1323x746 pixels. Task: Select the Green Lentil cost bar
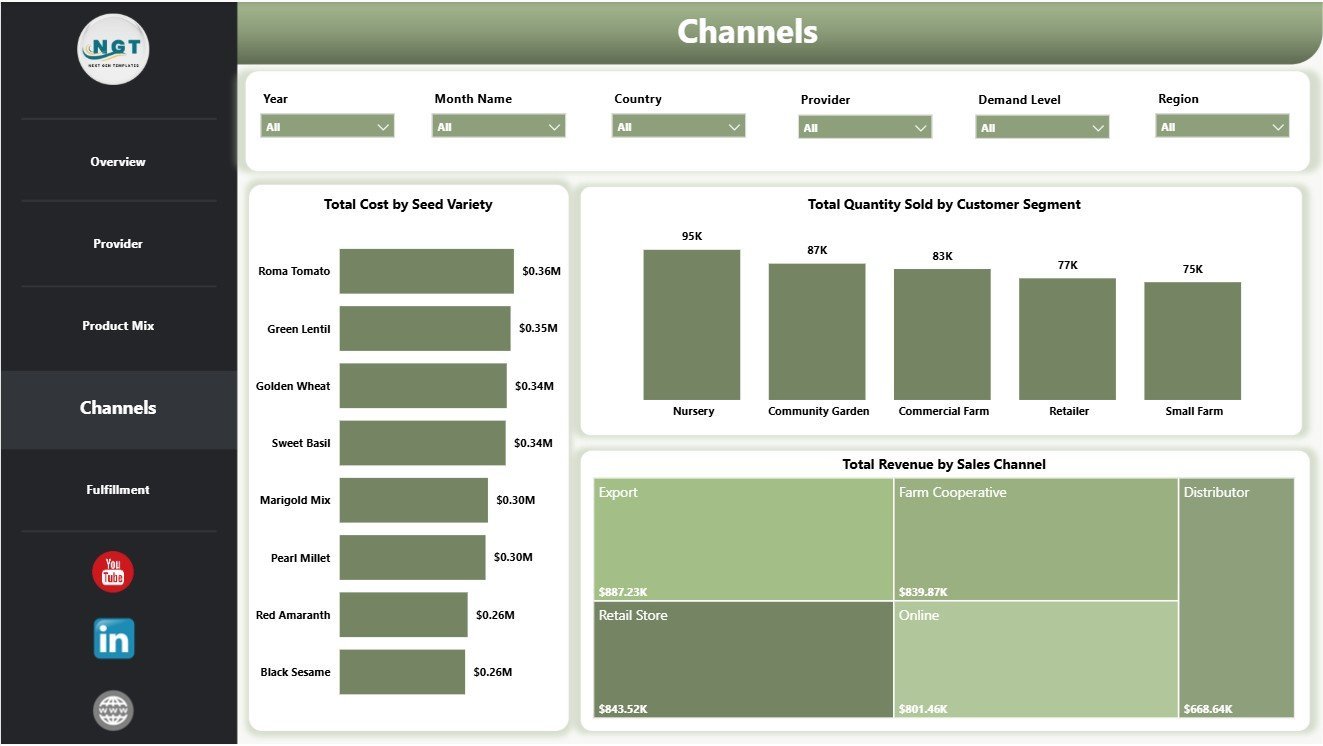pyautogui.click(x=424, y=328)
